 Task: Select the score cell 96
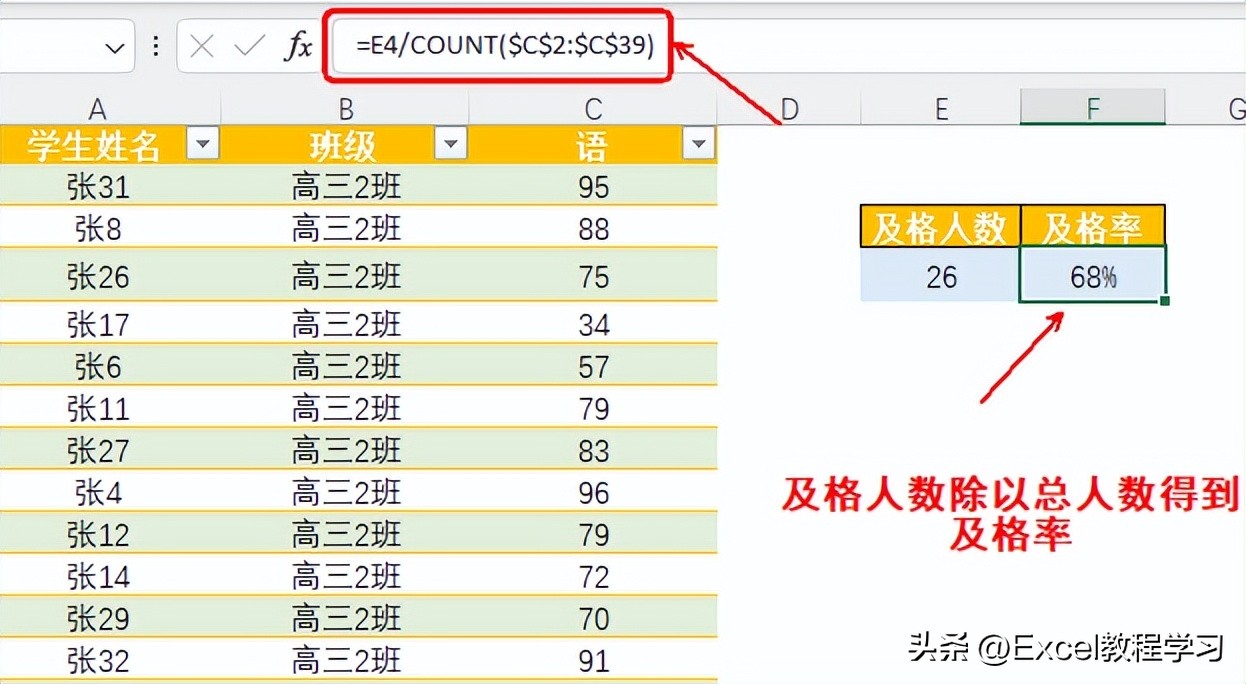[594, 492]
